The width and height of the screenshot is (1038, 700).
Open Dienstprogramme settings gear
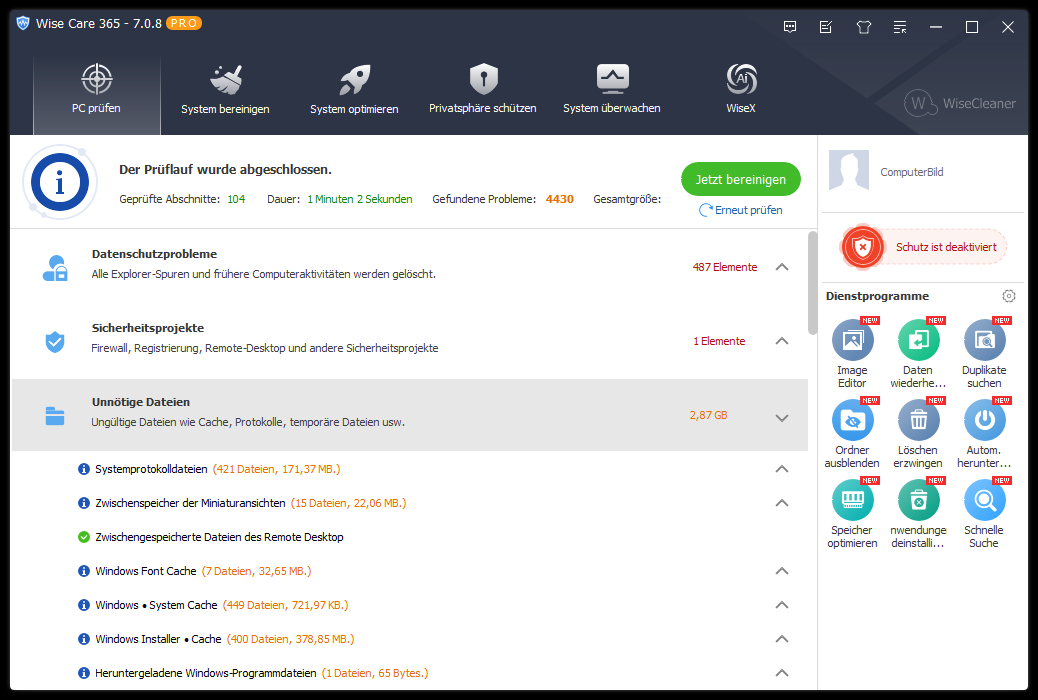1008,296
